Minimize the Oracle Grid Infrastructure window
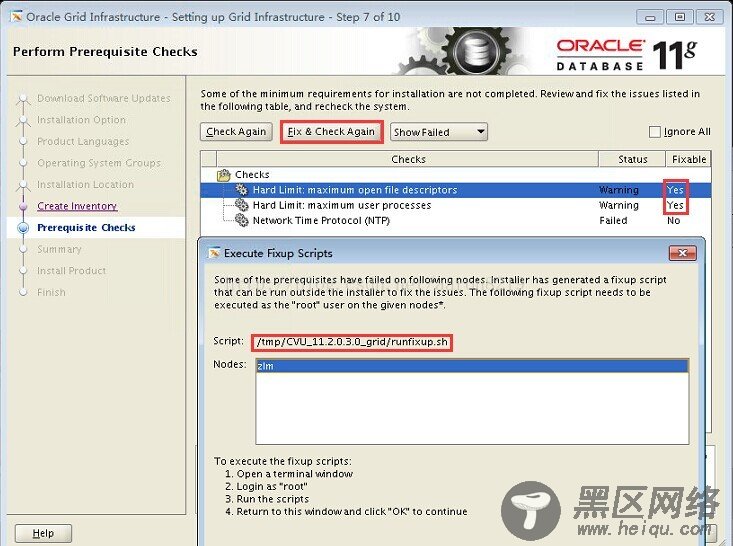Viewport: 733px width, 546px height. (650, 17)
